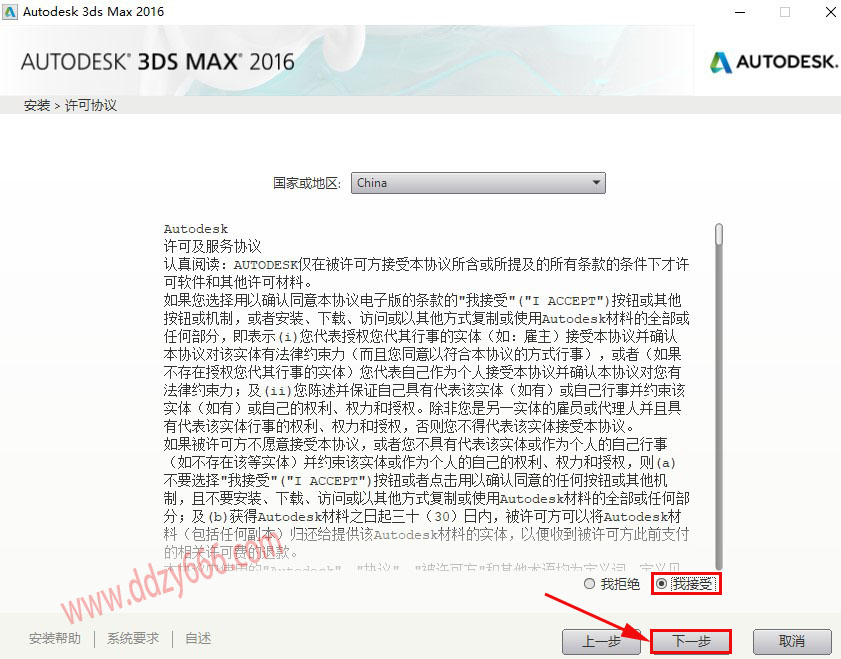The width and height of the screenshot is (841, 659).
Task: Open the 安装帮助 link
Action: pos(55,639)
